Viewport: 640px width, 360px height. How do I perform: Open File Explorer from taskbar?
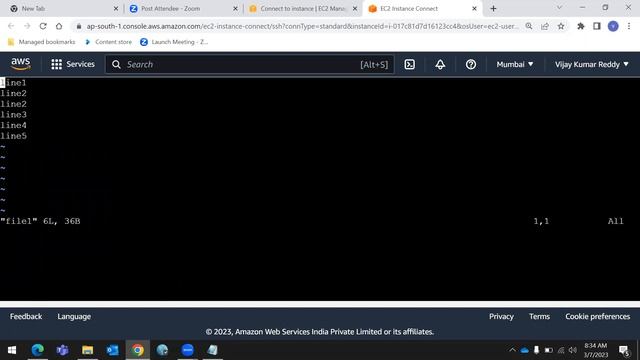coord(87,350)
